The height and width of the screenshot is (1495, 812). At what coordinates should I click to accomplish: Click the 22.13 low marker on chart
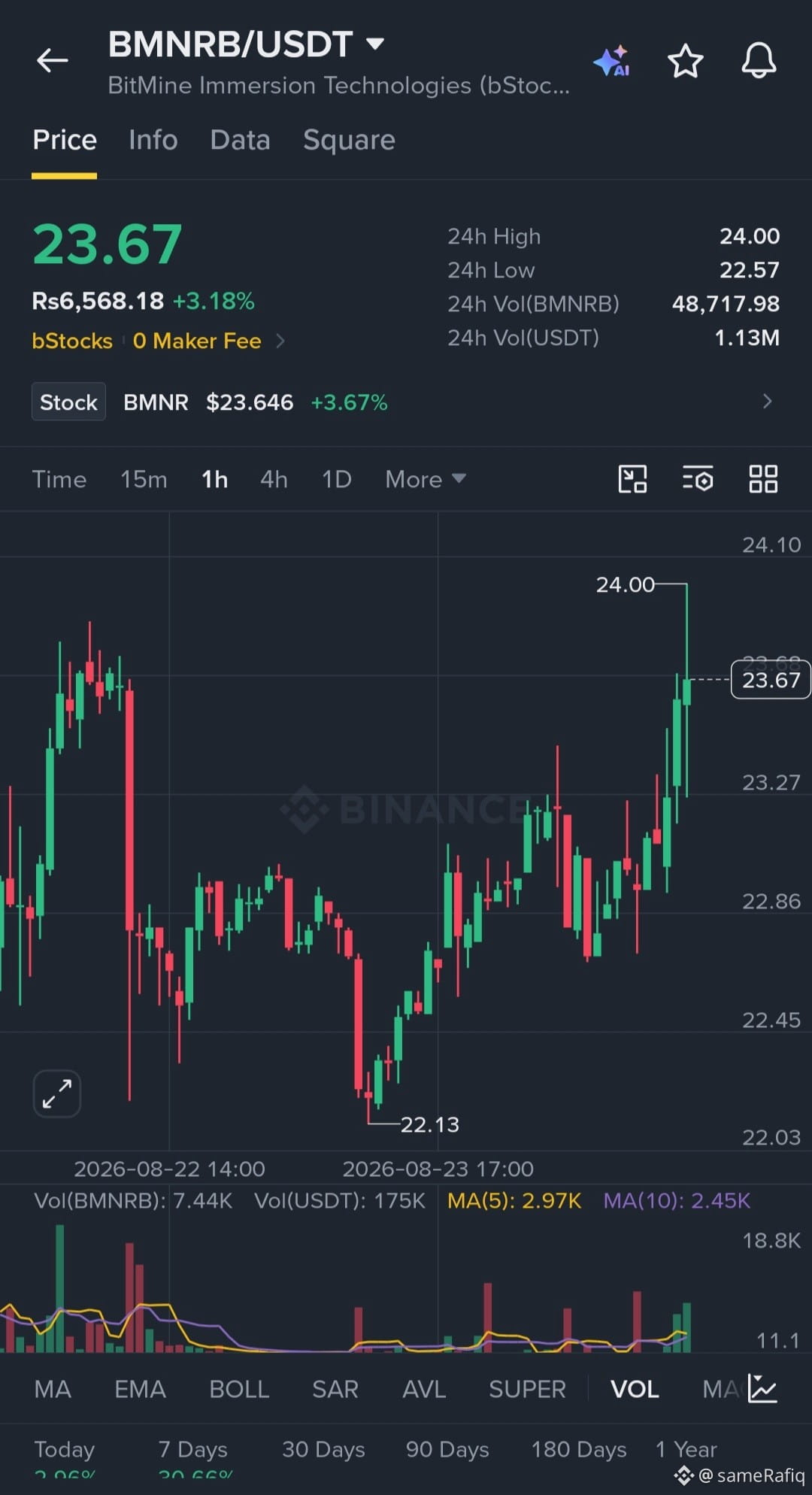(x=429, y=1124)
